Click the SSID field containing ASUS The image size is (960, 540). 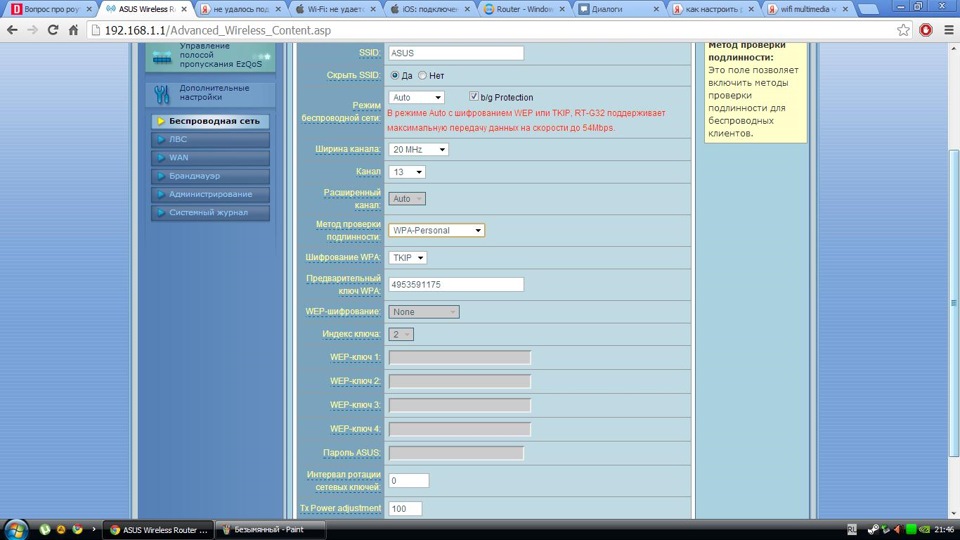click(x=456, y=53)
